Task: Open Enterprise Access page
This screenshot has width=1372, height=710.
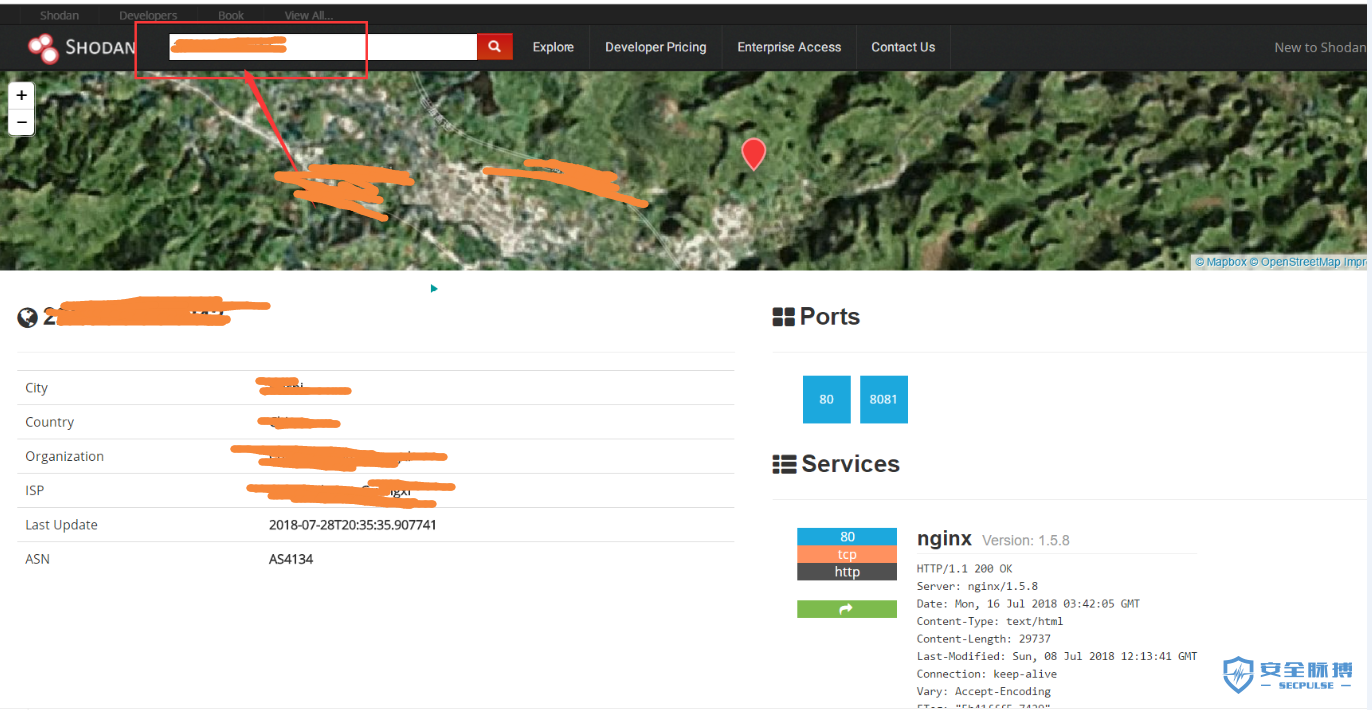Action: (789, 47)
